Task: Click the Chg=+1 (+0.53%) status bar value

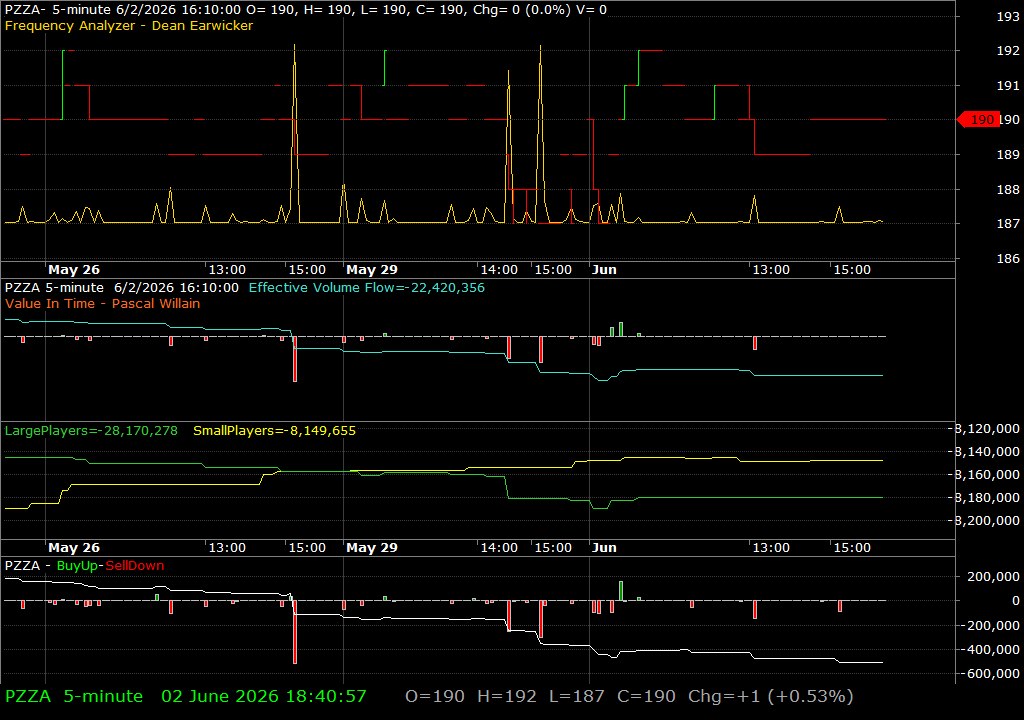Action: (x=771, y=696)
